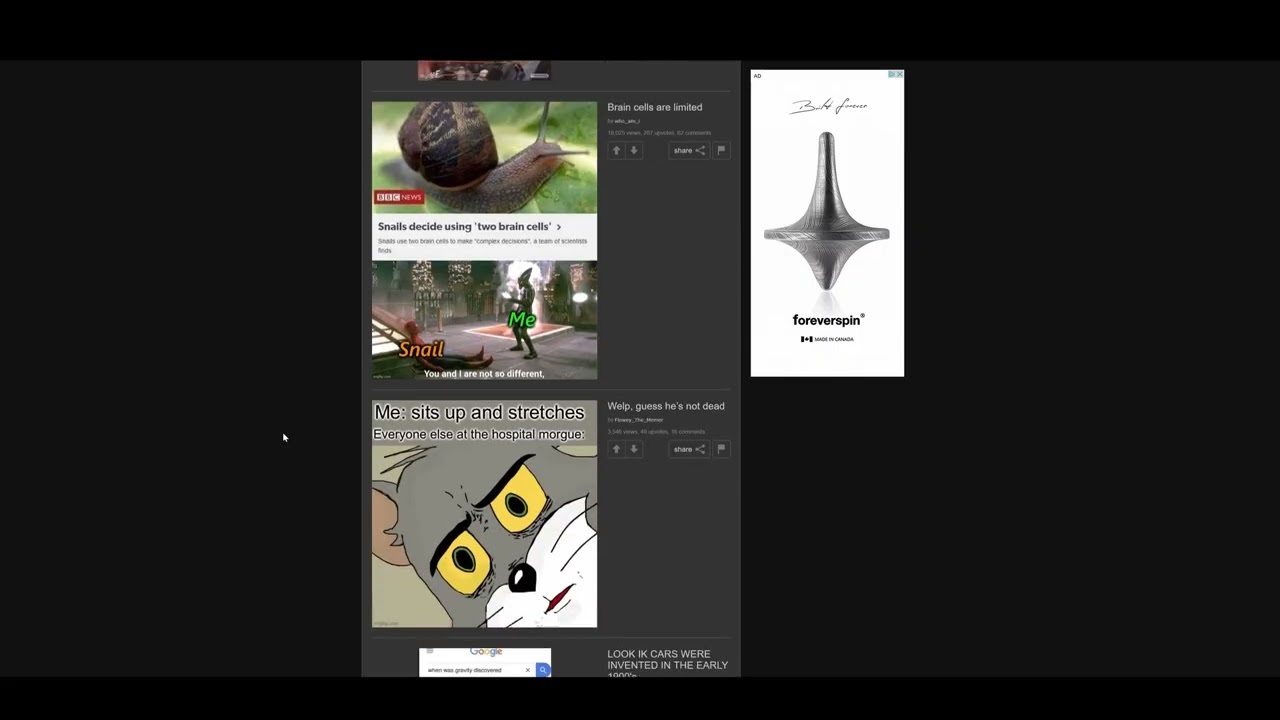Click the foreverspin spinning top advertisement
This screenshot has width=1280, height=720.
[827, 223]
